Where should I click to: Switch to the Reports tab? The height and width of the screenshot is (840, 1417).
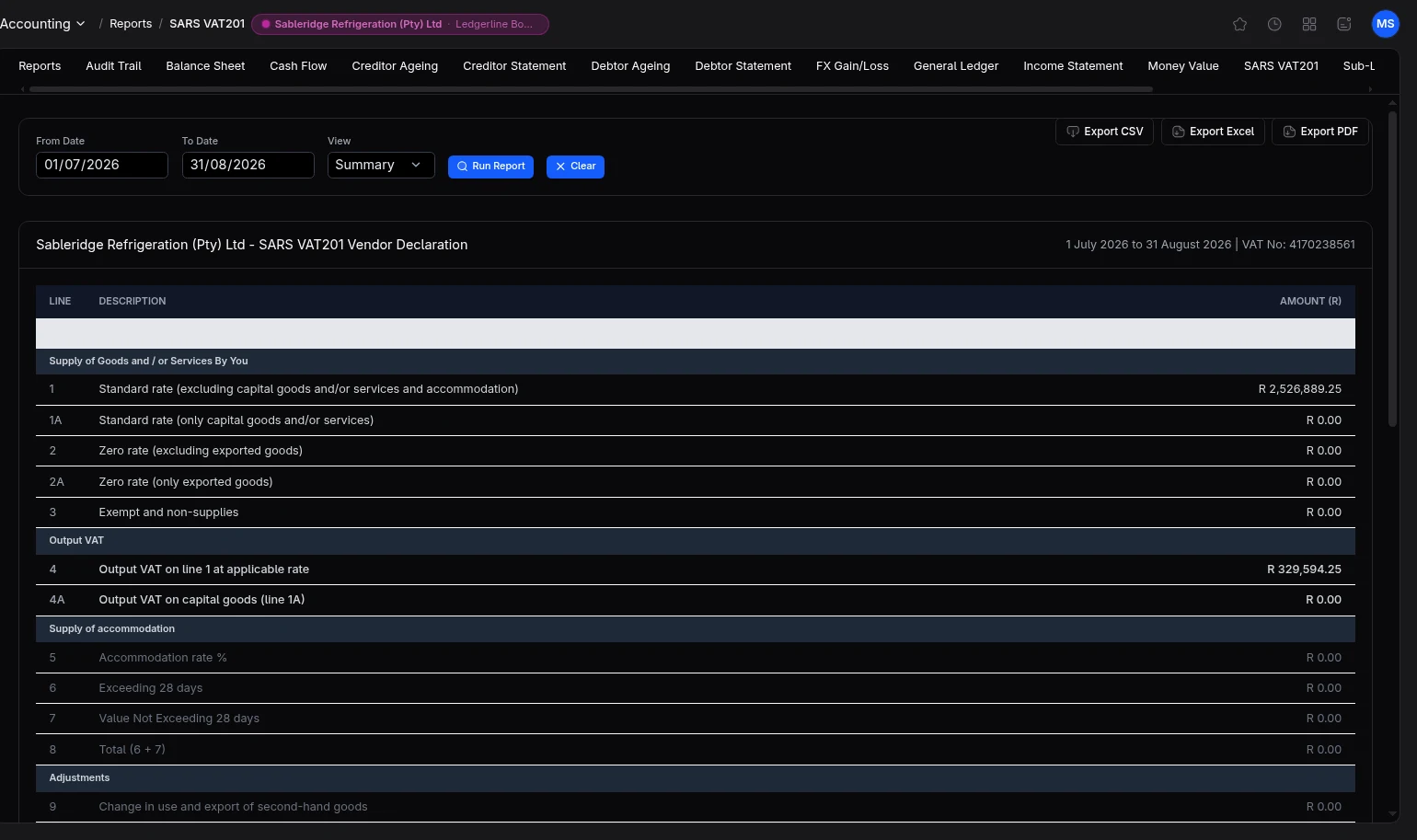40,66
